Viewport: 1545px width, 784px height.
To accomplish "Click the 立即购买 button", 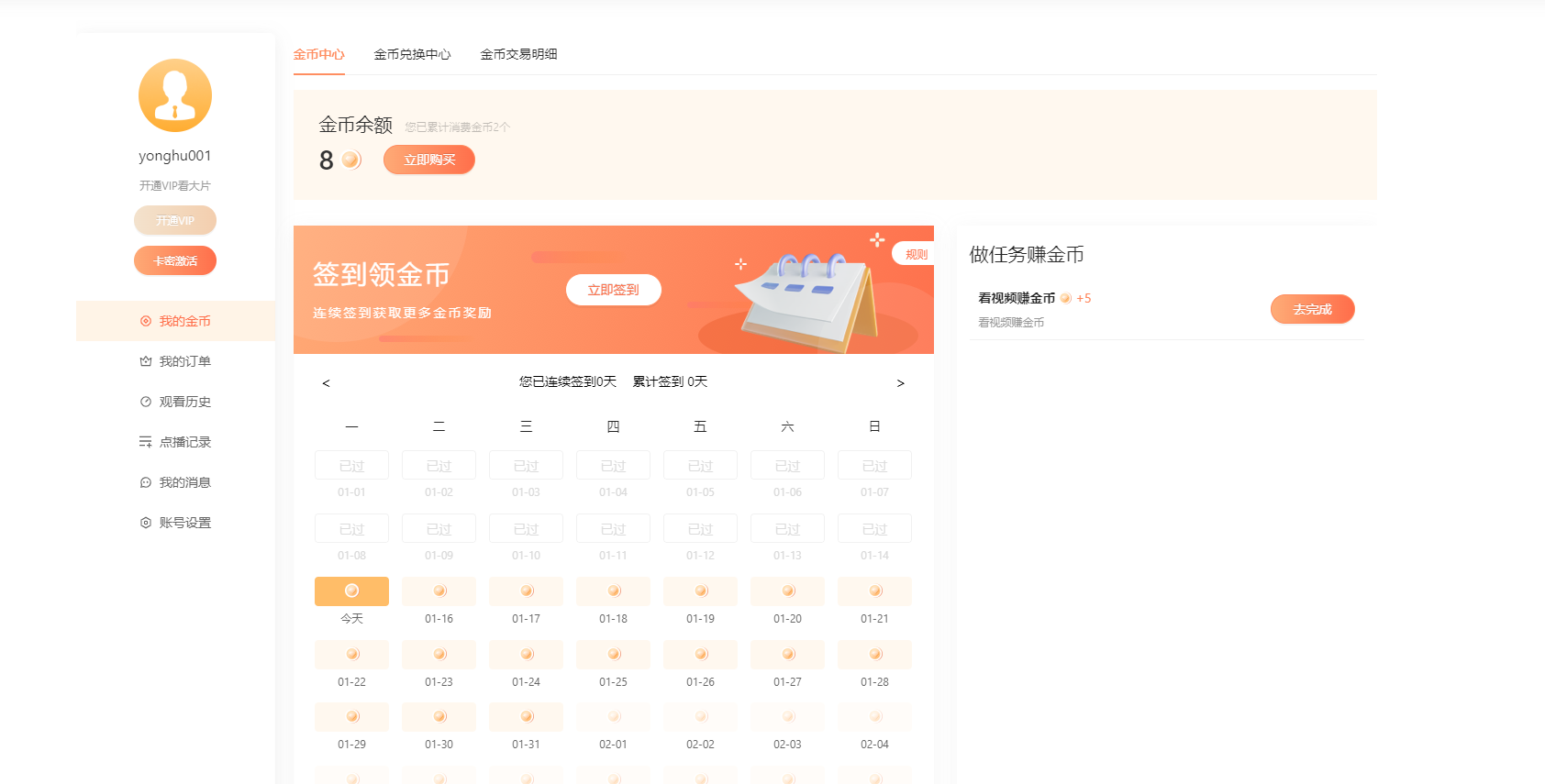I will [x=429, y=160].
